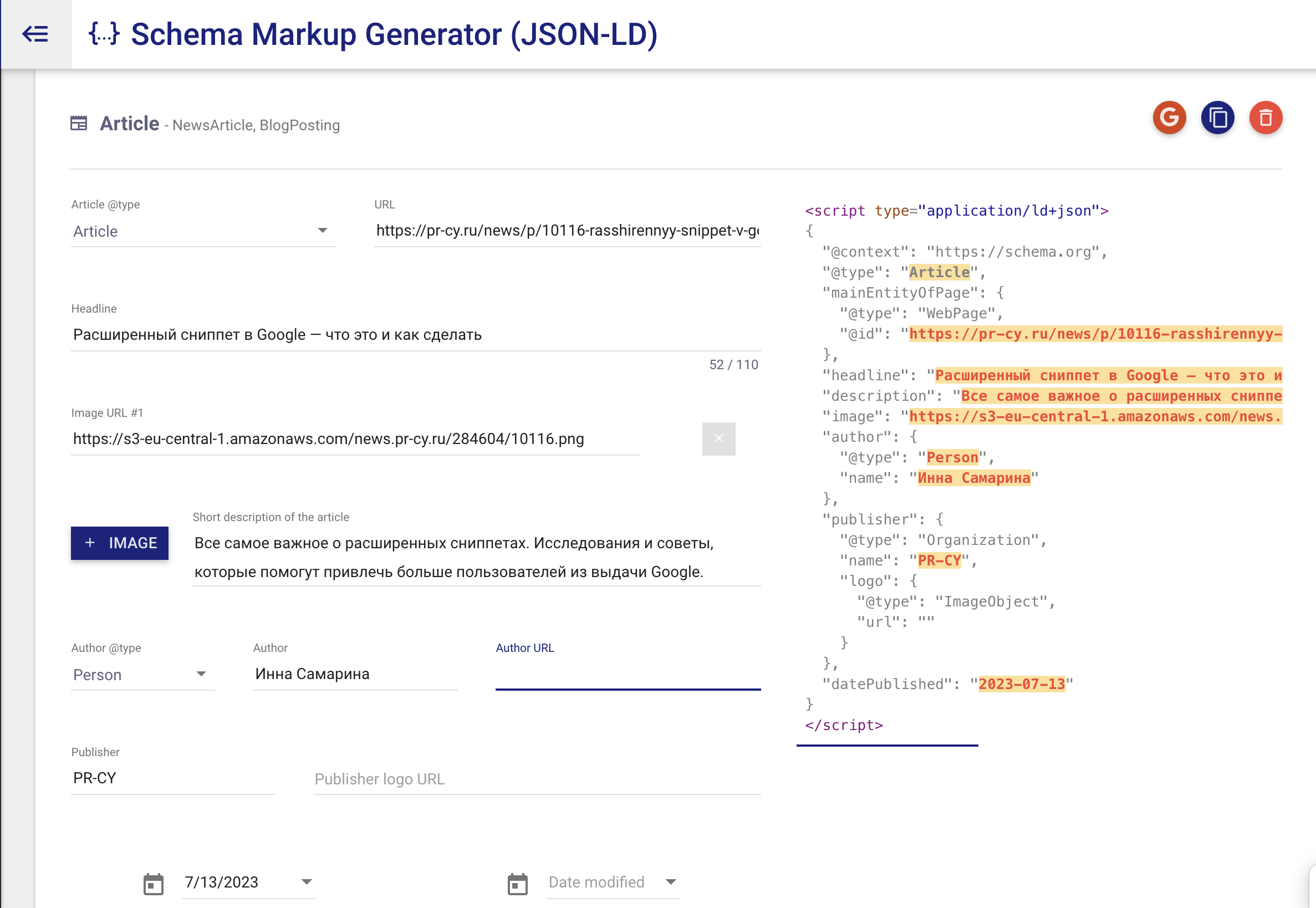Click the back arrow menu icon
The height and width of the screenshot is (908, 1316).
(35, 34)
